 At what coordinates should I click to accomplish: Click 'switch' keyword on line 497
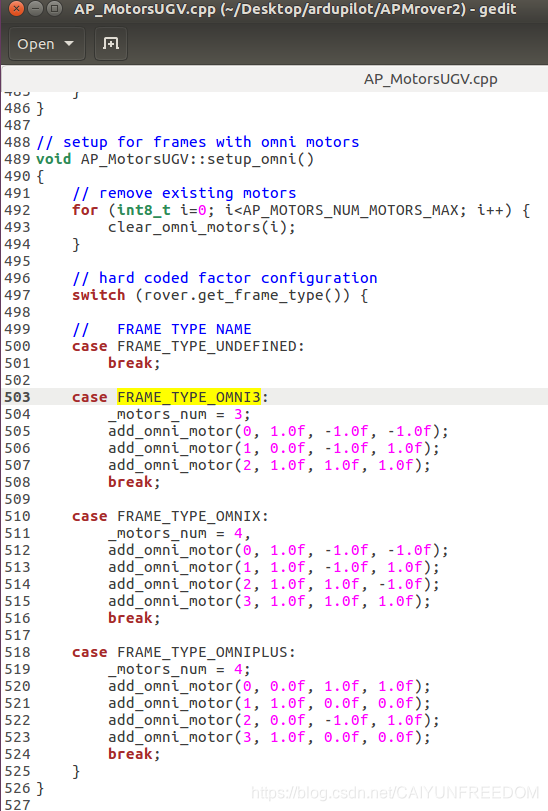point(99,295)
